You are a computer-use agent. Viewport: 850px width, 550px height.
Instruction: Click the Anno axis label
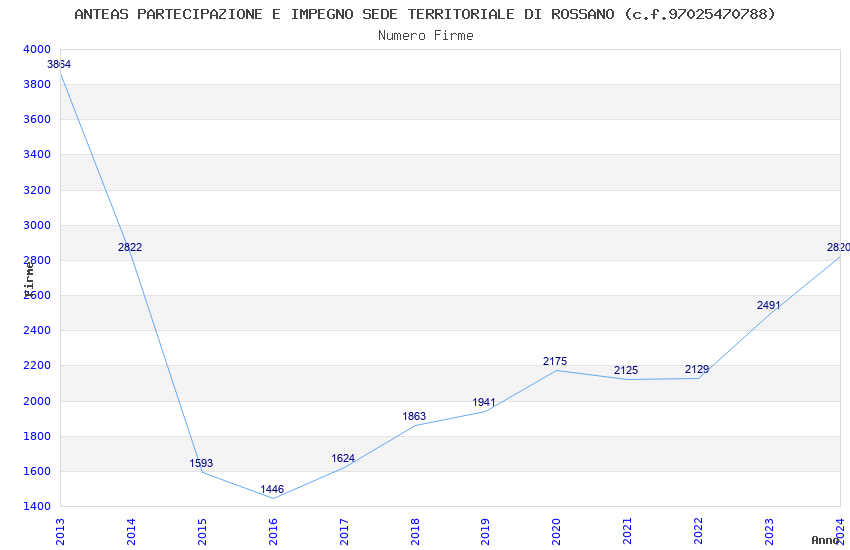tap(825, 540)
